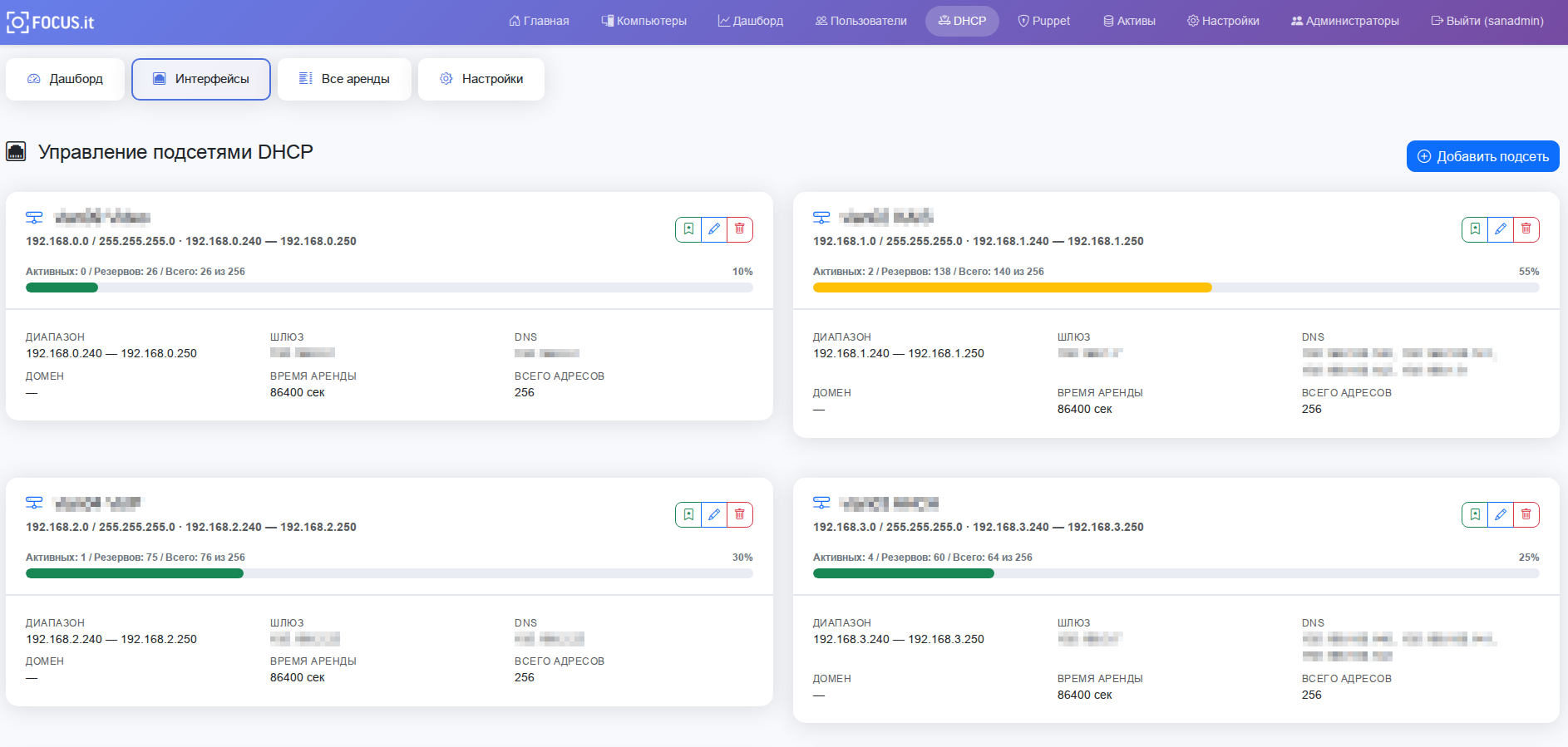Click the network icon of subnet 192.168.0.0
Viewport: 1568px width, 747px height.
(x=34, y=218)
